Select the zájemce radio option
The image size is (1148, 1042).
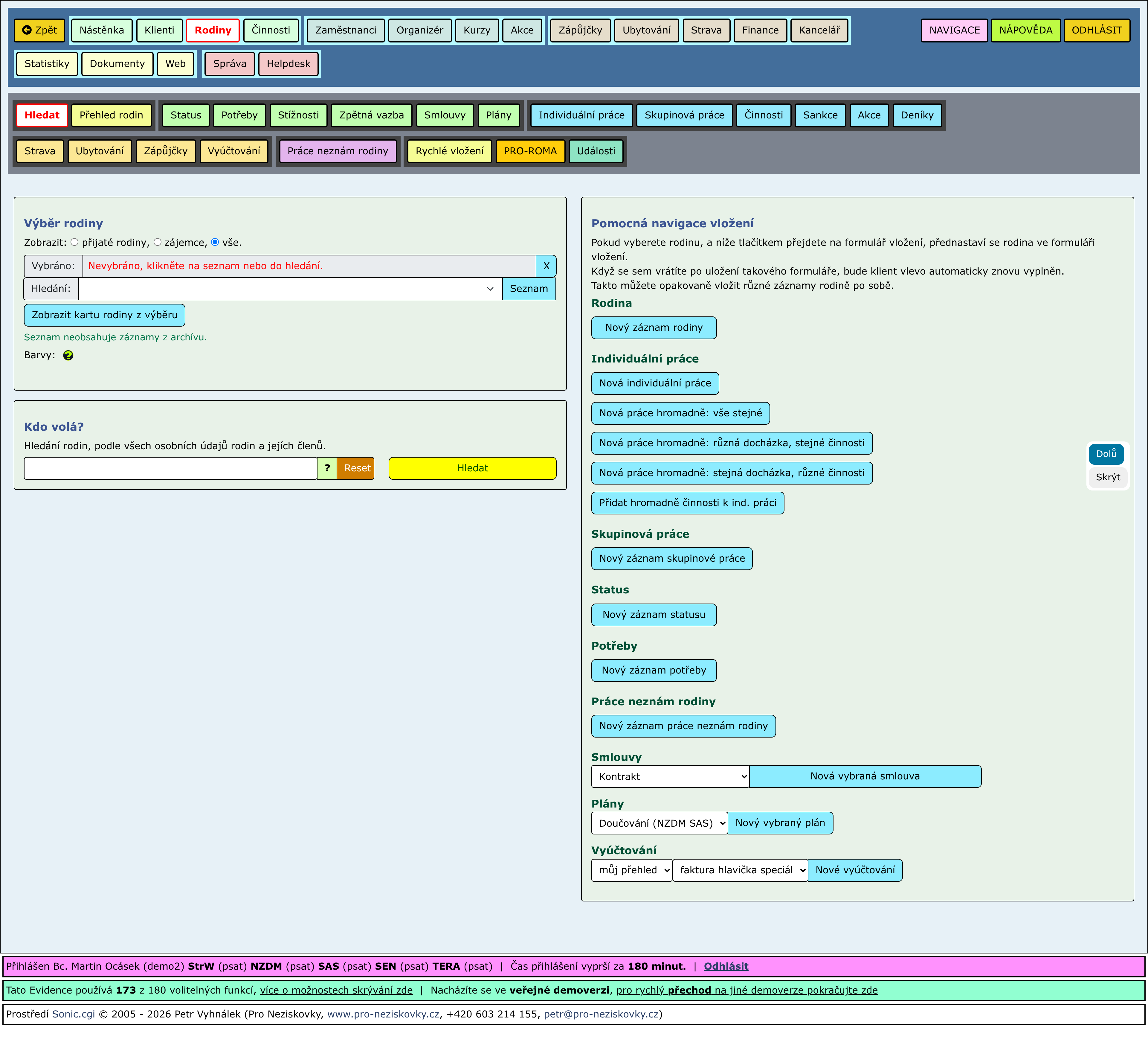coord(158,242)
